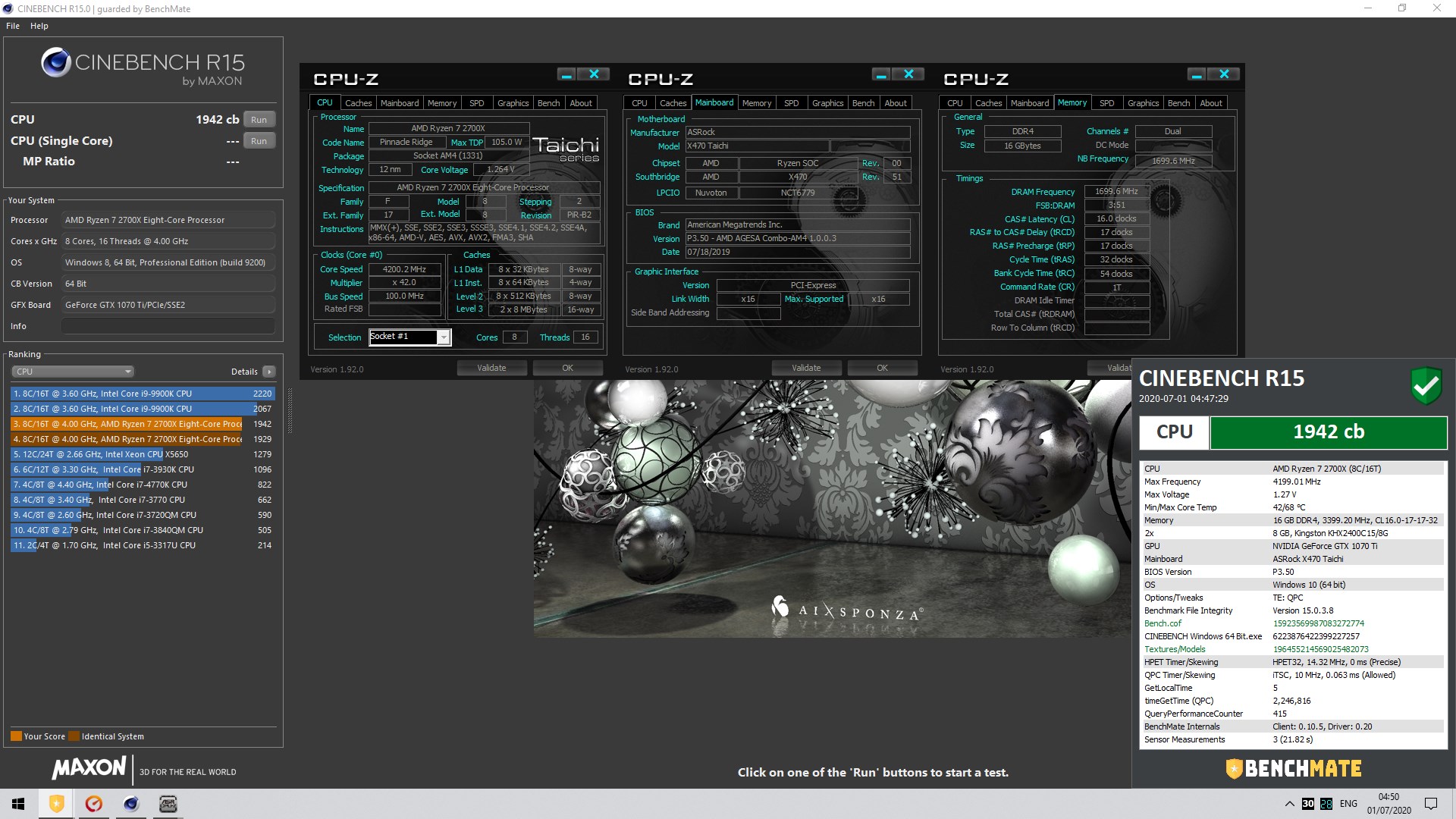Viewport: 1456px width, 819px height.
Task: Click GFX Board GeForce GTX 1070 Ti field
Action: coord(168,305)
